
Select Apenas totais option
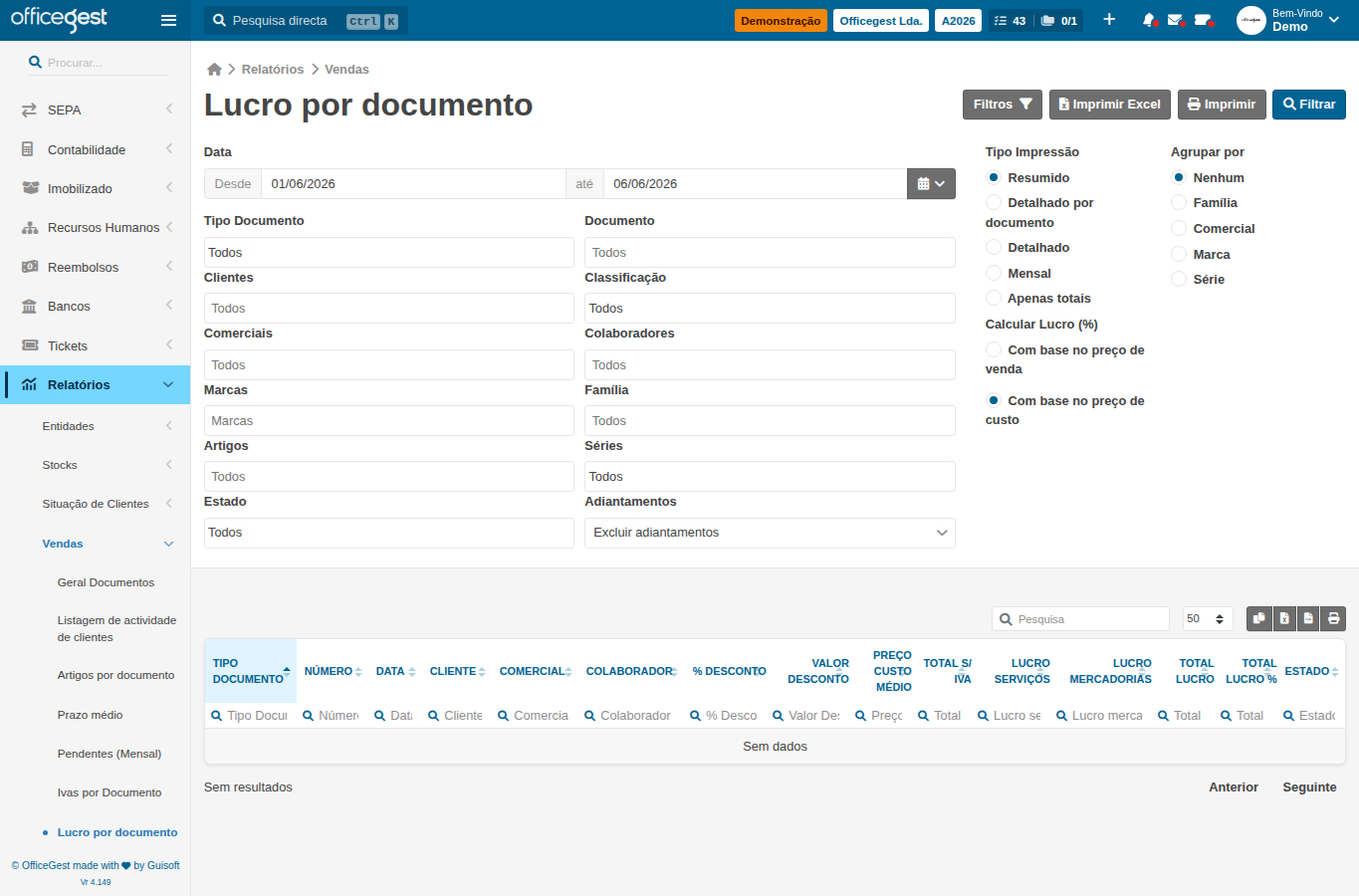pyautogui.click(x=994, y=298)
